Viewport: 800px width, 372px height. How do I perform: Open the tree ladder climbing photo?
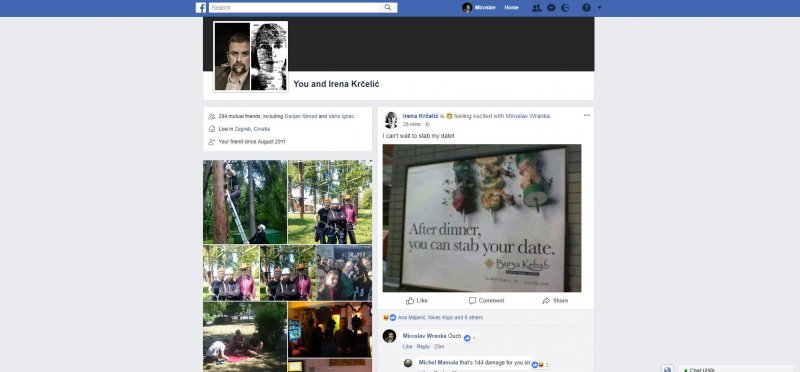(245, 202)
